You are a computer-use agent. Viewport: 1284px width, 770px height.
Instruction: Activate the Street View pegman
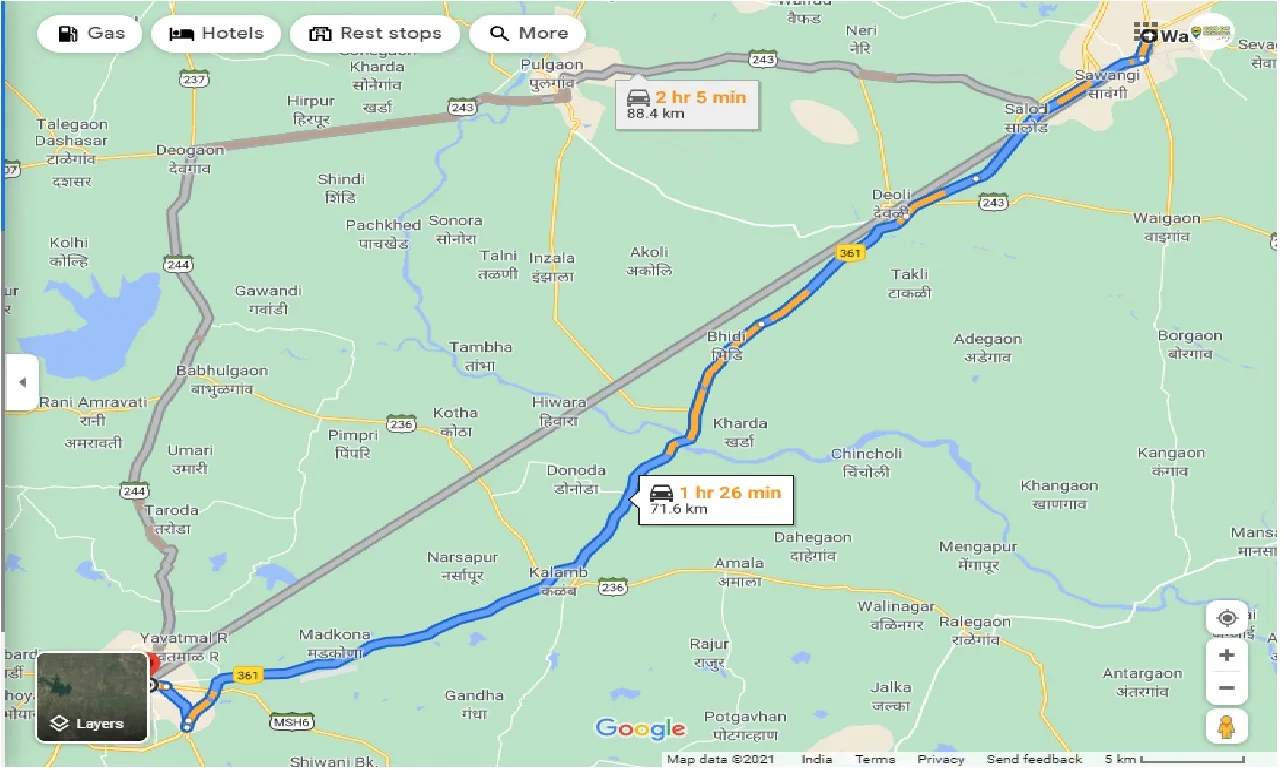point(1227,726)
